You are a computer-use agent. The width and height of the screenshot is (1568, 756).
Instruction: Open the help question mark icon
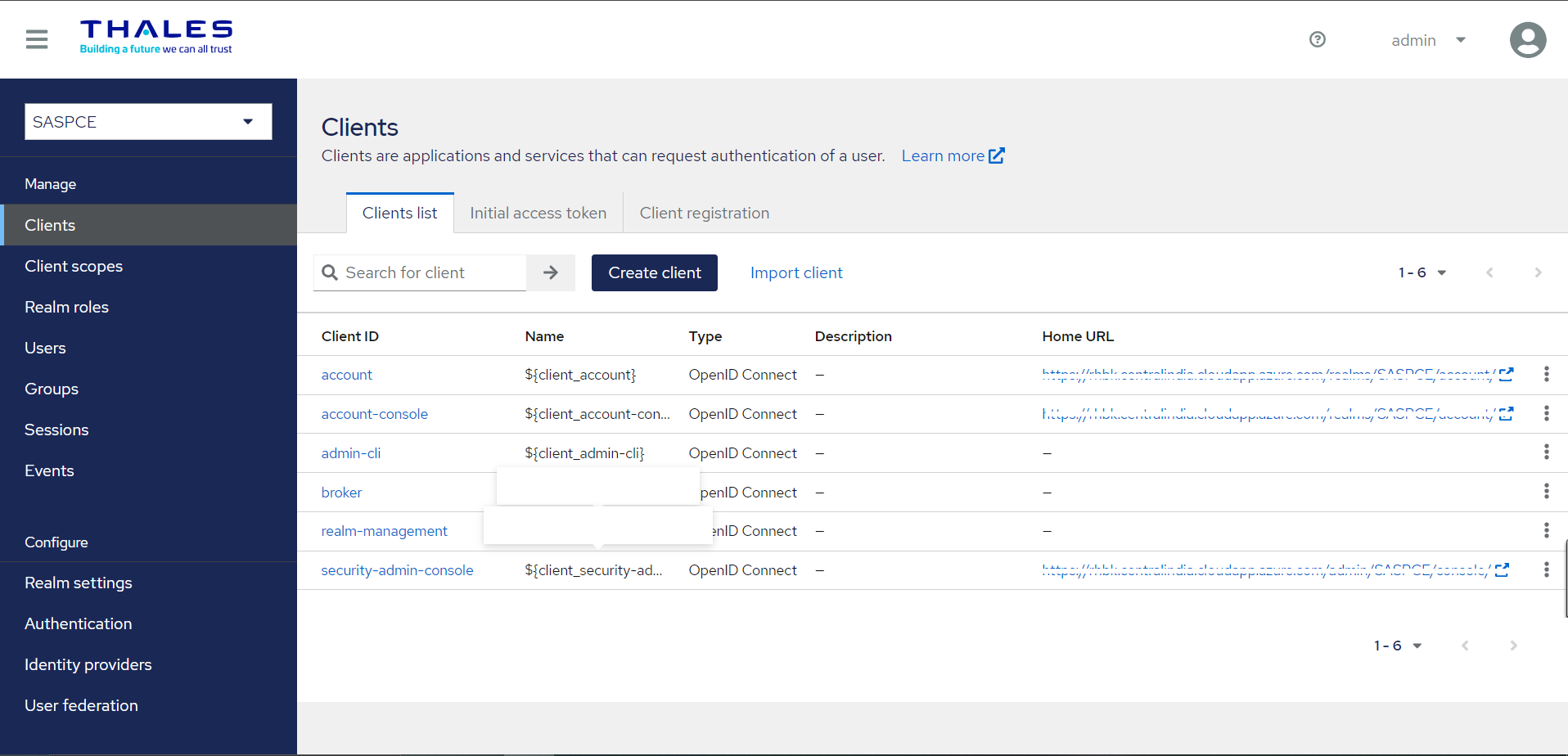(1317, 39)
